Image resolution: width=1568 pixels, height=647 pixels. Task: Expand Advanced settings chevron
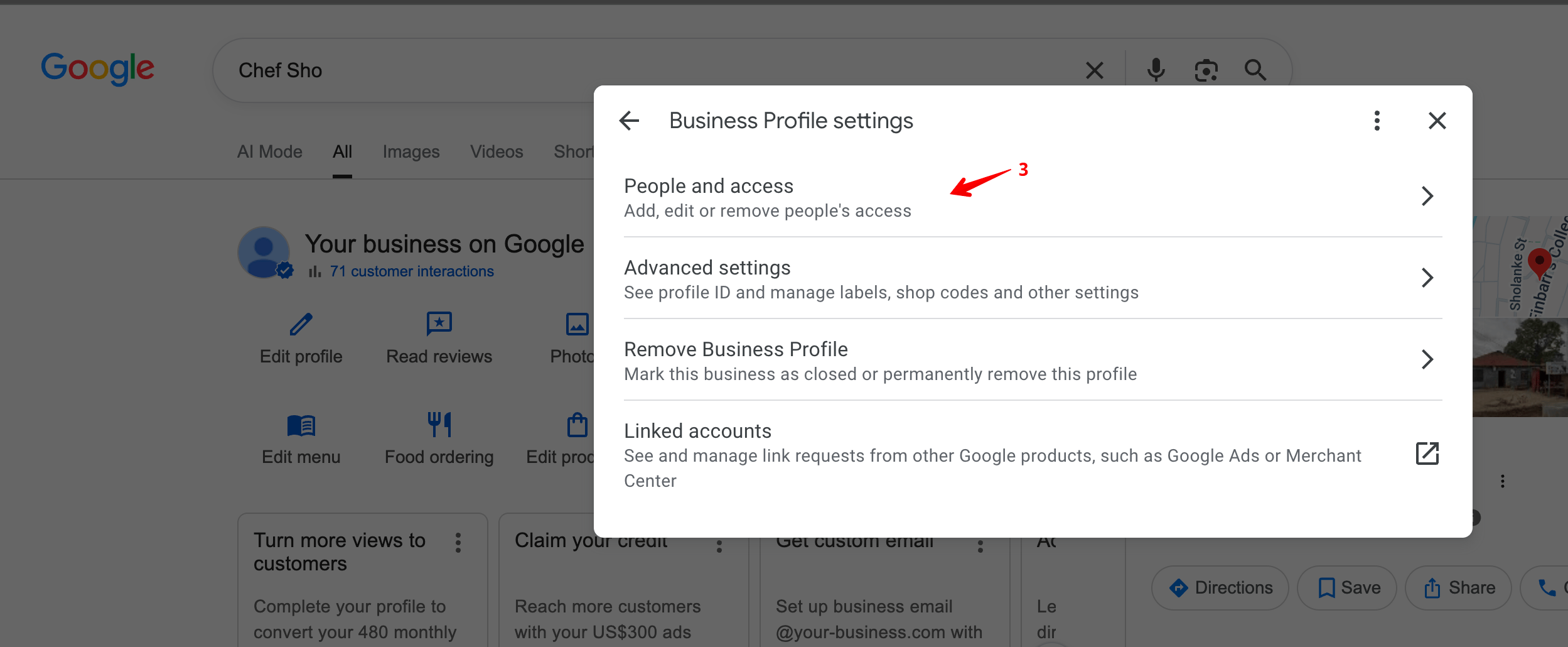(1427, 278)
